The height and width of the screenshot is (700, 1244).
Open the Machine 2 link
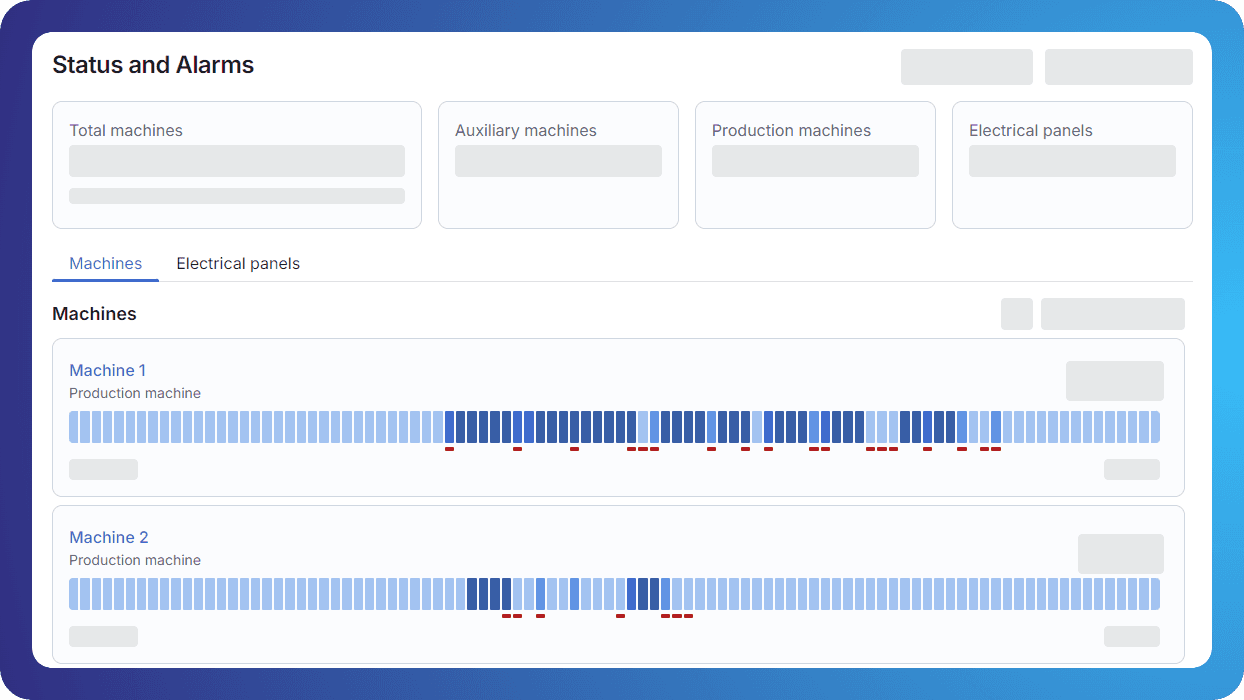click(107, 538)
